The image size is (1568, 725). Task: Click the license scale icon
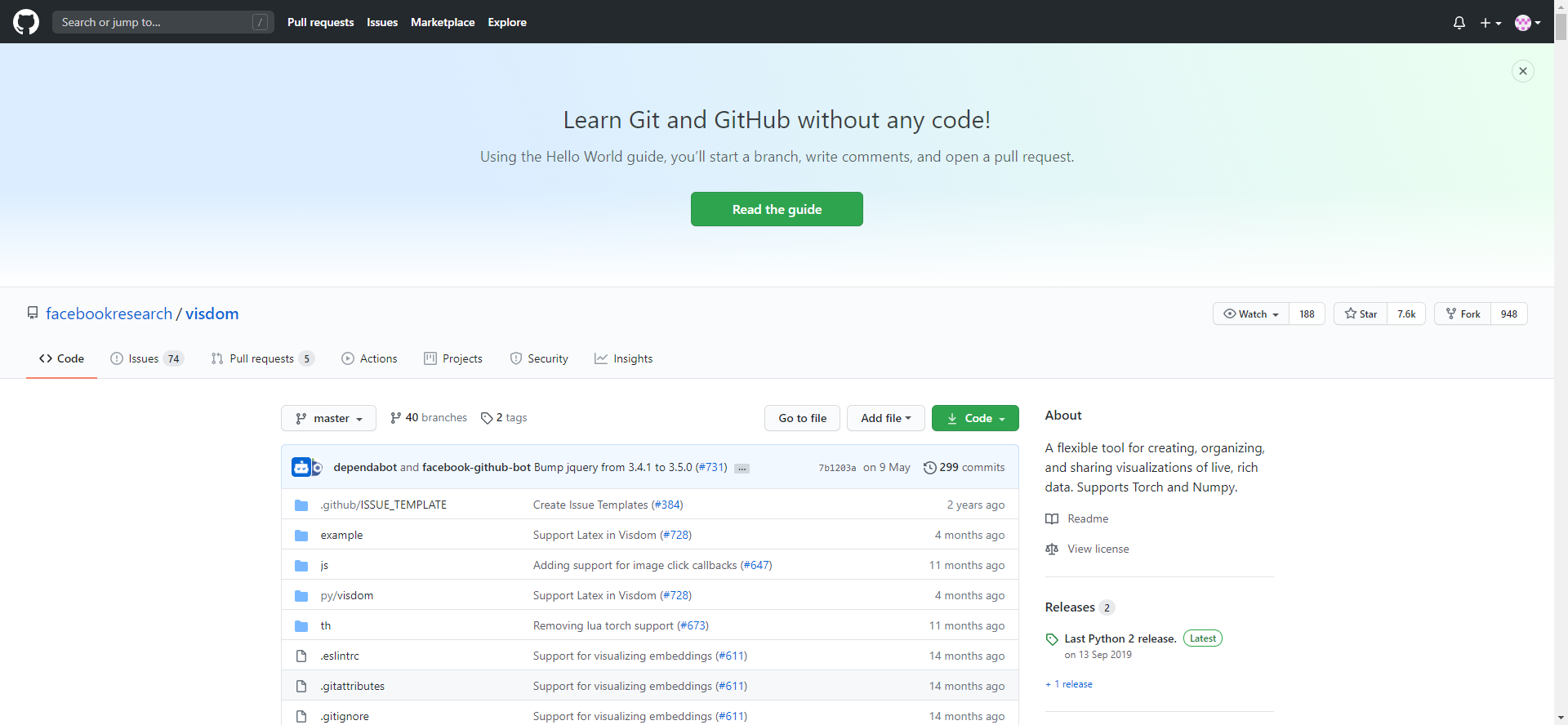click(x=1052, y=549)
